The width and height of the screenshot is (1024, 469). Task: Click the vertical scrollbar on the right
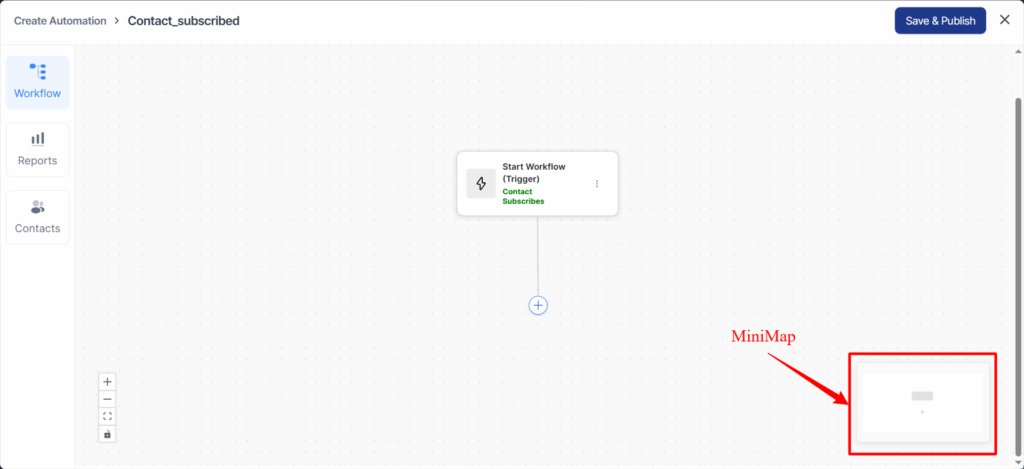pyautogui.click(x=1018, y=250)
